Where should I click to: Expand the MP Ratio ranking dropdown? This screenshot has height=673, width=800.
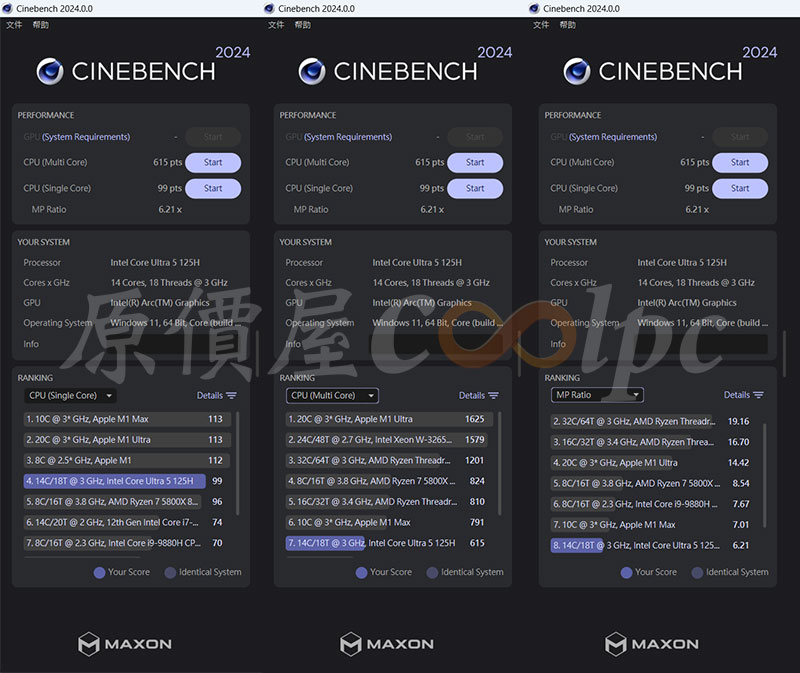point(597,395)
